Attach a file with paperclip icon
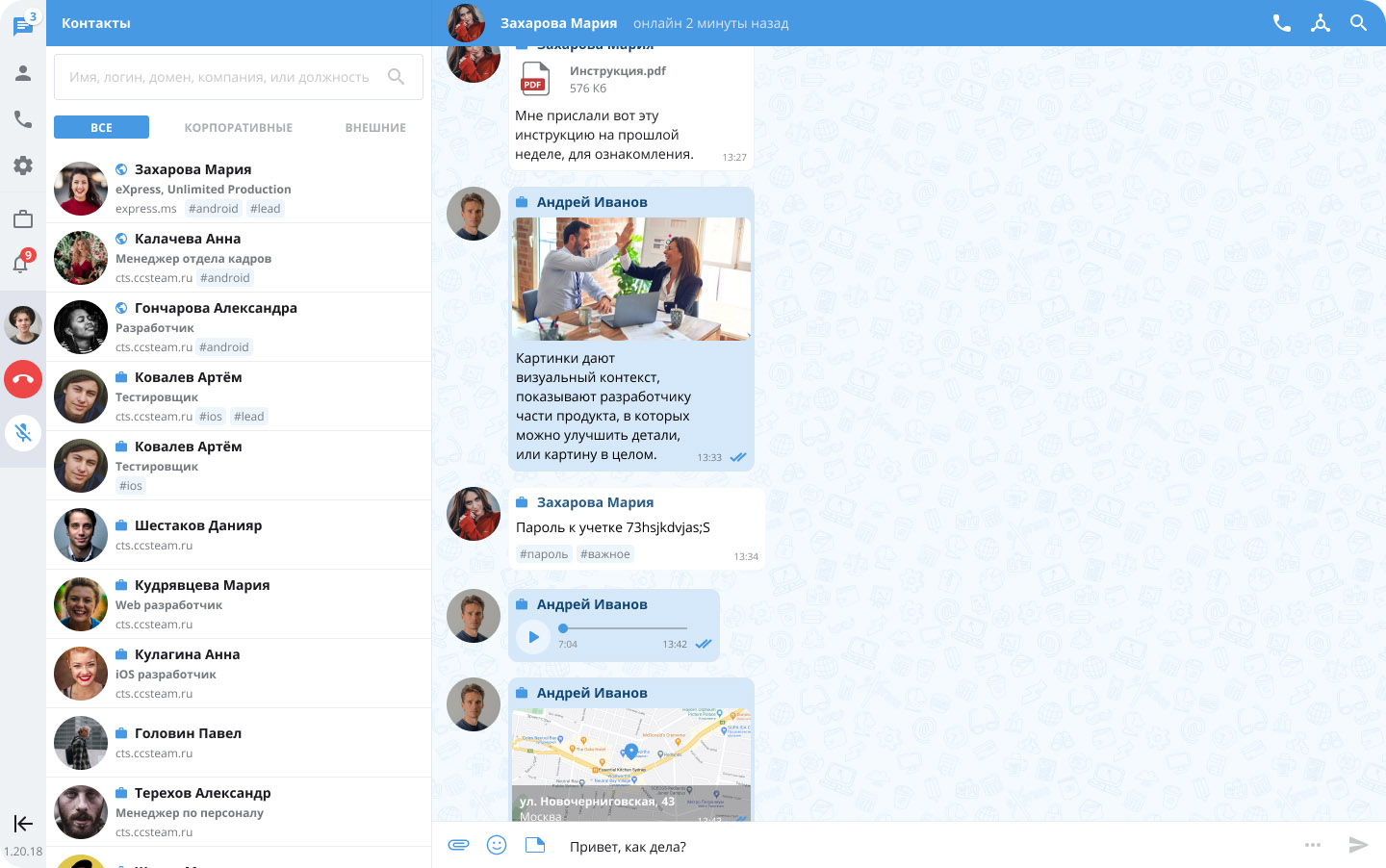Viewport: 1386px width, 868px height. 458,845
